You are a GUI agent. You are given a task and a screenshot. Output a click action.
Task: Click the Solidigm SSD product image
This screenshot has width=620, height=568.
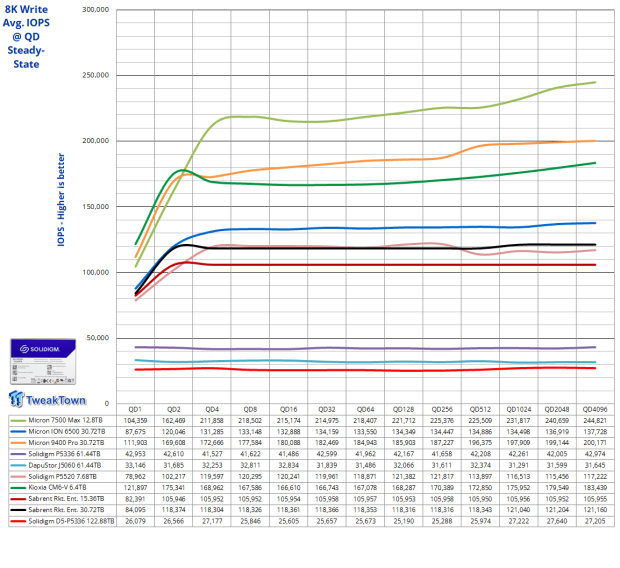pos(43,361)
